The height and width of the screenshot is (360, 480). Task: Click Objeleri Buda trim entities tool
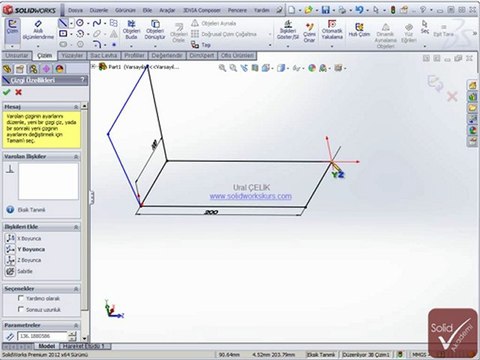pyautogui.click(x=132, y=29)
